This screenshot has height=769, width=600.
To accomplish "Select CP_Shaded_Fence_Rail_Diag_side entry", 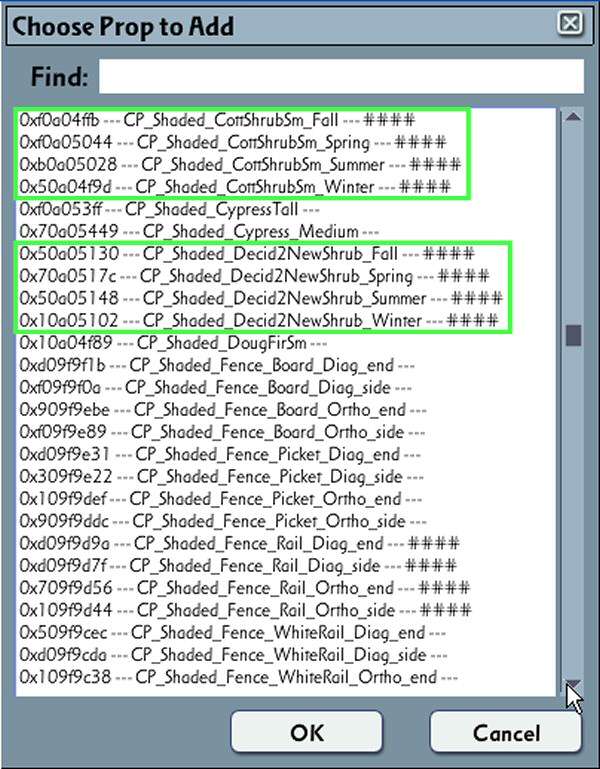I will tap(238, 565).
